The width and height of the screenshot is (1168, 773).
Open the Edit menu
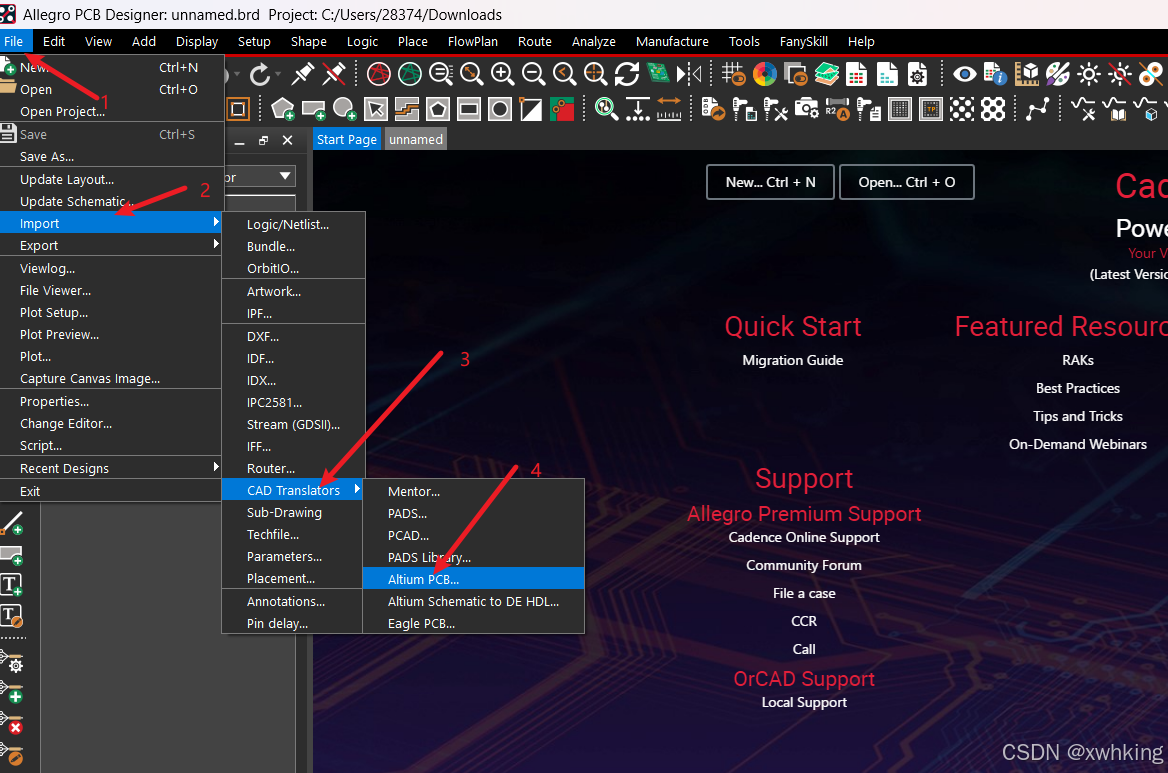click(54, 42)
